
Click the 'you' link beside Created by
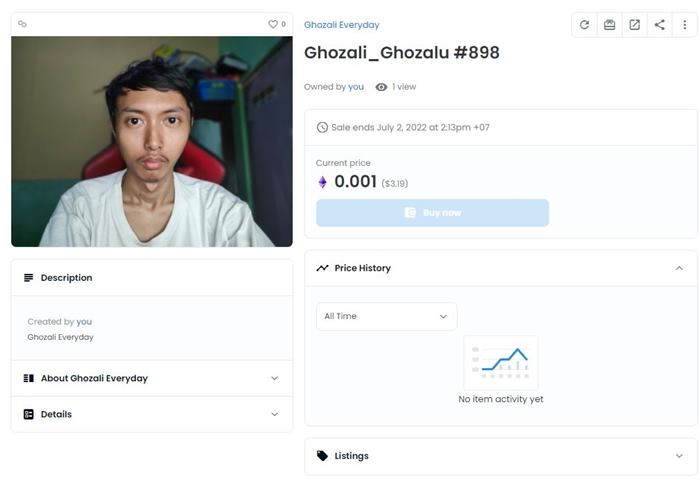(84, 322)
